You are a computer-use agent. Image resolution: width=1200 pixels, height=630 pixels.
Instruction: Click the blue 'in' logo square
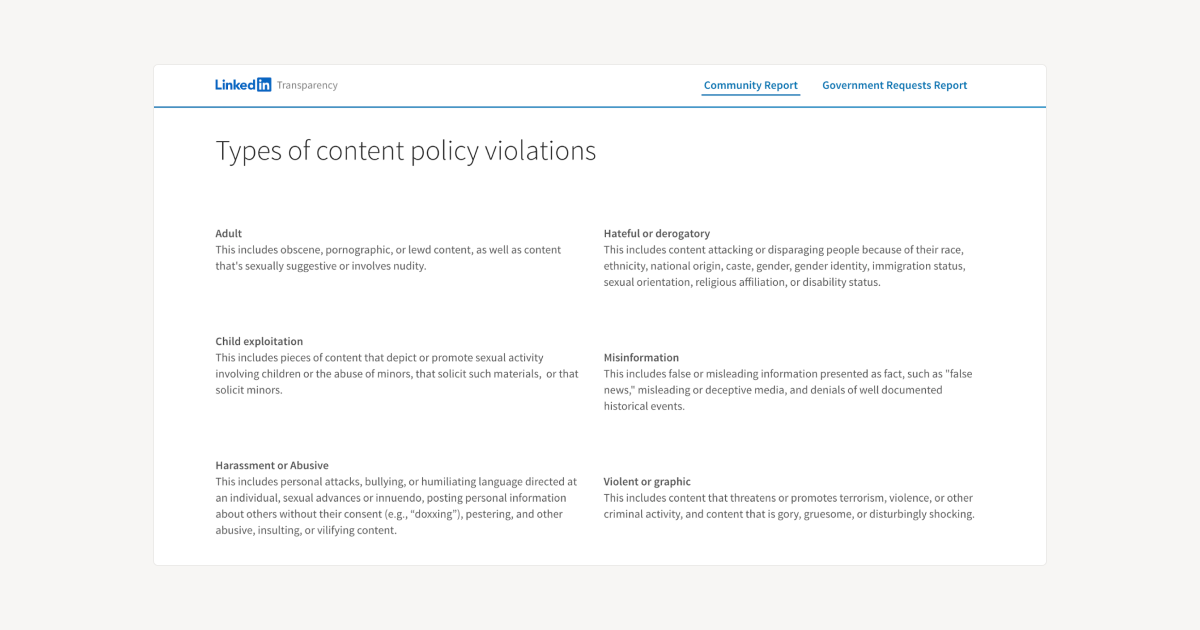point(263,84)
